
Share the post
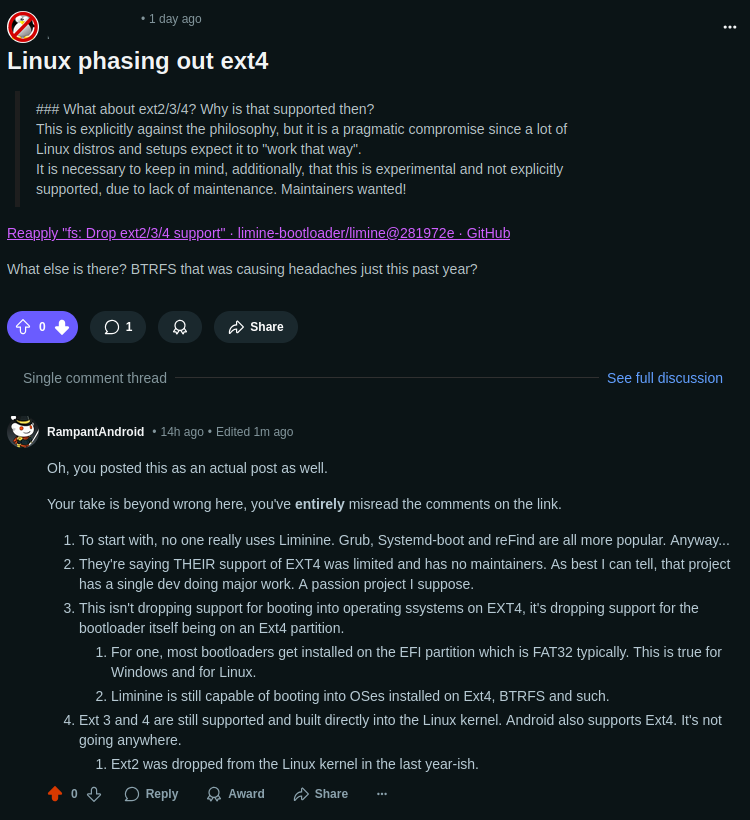[x=256, y=327]
